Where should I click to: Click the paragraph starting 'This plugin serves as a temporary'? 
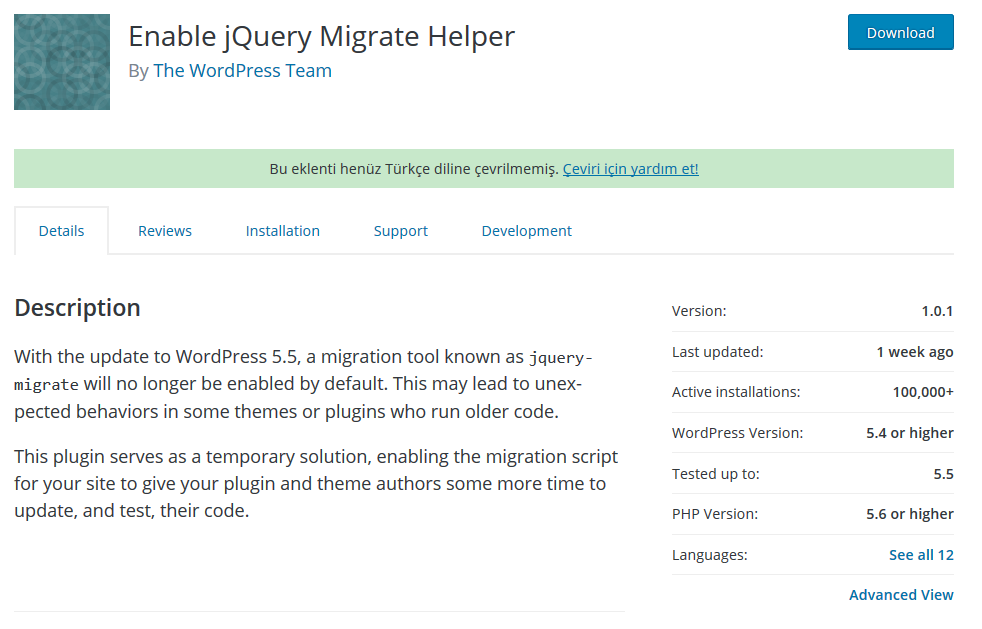pos(316,484)
